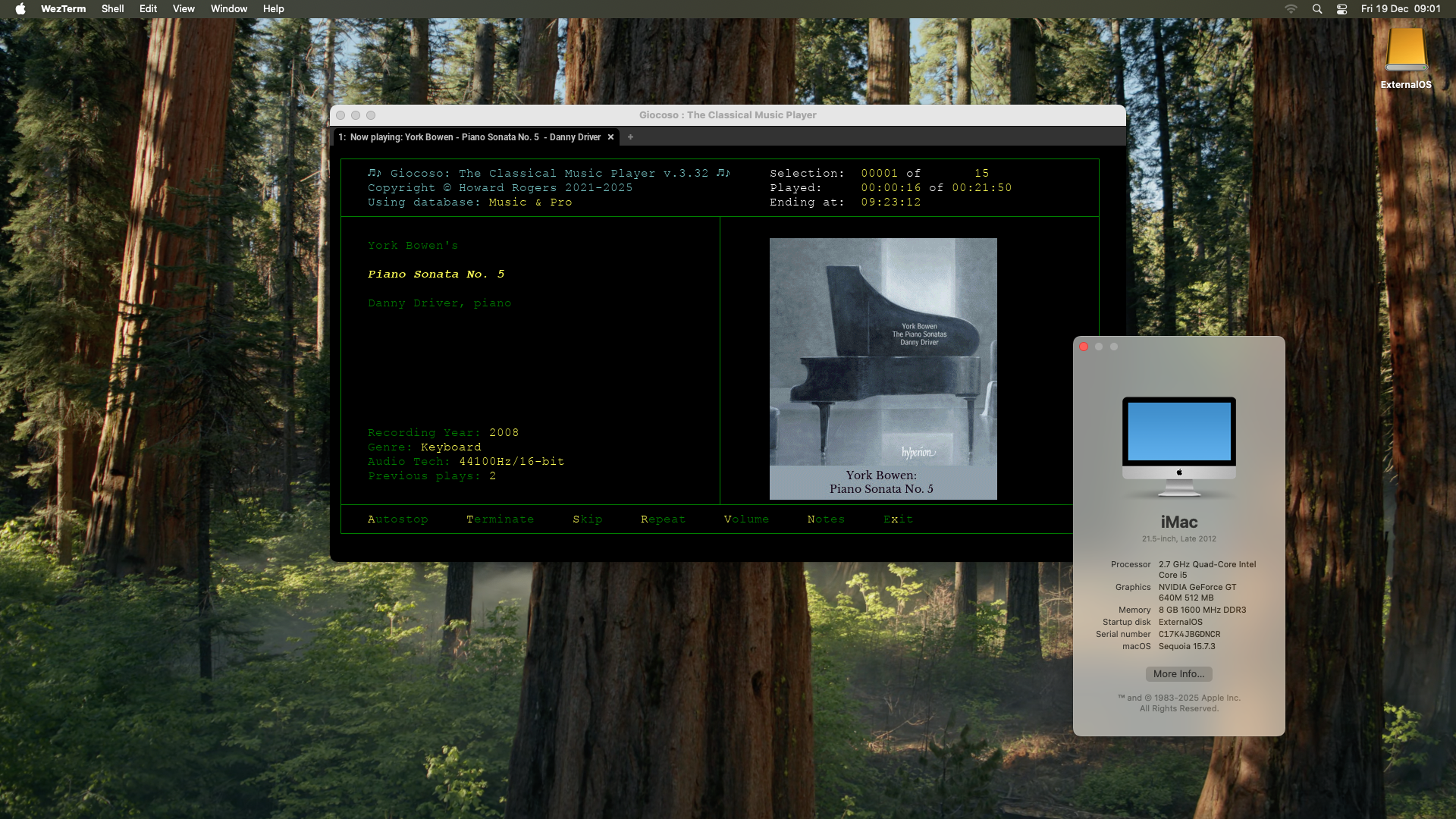Open the Edit menu in the menu bar
The height and width of the screenshot is (819, 1456).
[147, 8]
